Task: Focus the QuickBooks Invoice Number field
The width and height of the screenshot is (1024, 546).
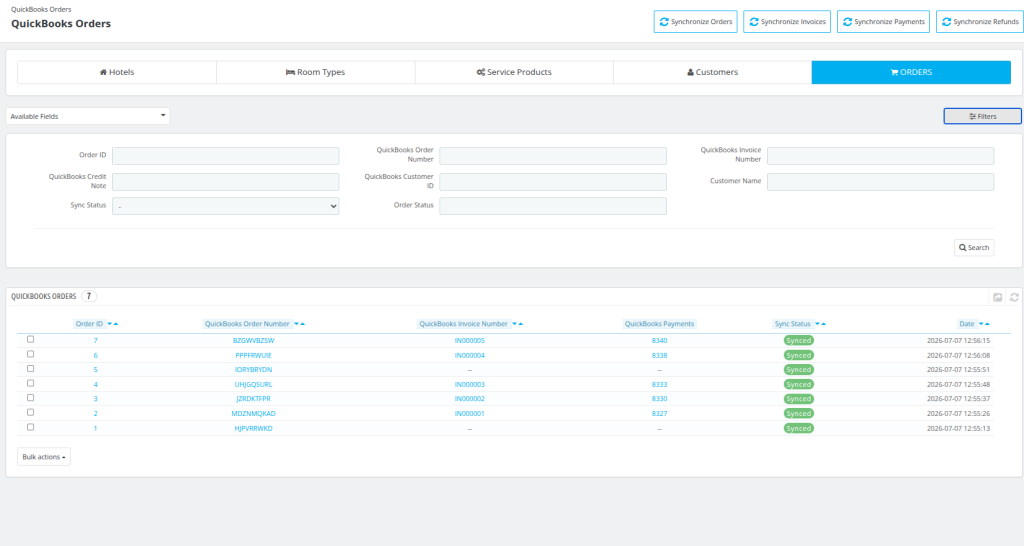Action: [x=880, y=155]
